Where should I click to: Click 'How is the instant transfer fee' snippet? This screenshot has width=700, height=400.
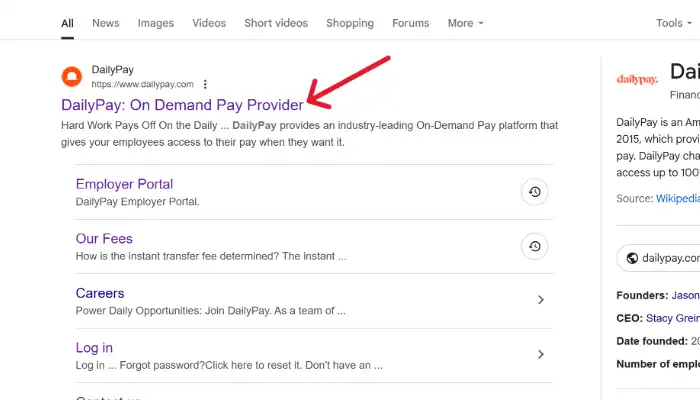(211, 256)
